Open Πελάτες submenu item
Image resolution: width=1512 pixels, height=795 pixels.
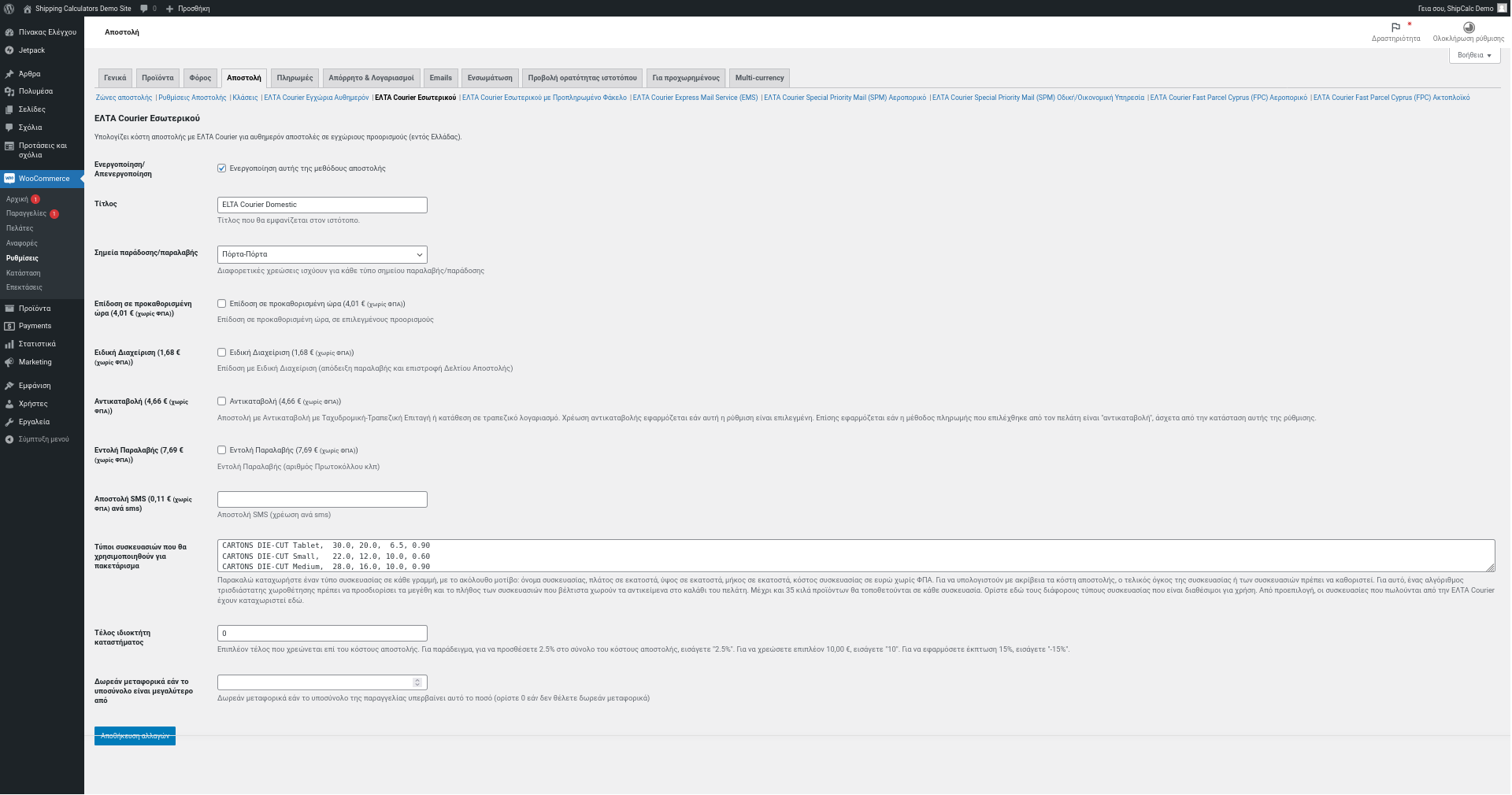tap(20, 228)
